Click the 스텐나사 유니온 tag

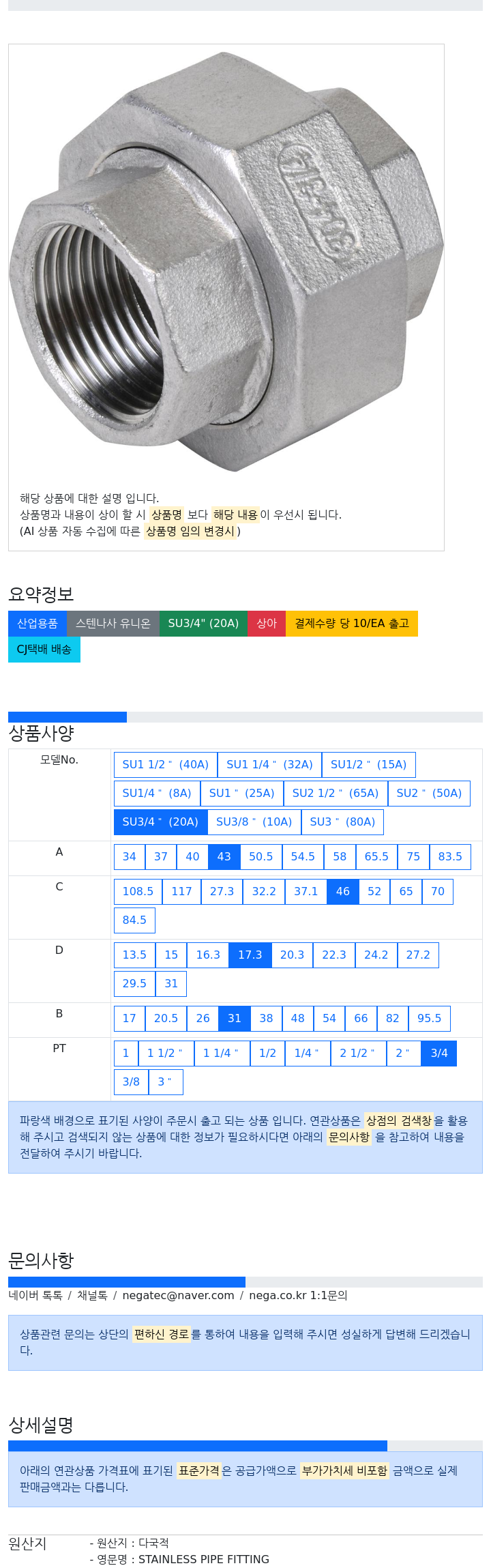[x=113, y=624]
